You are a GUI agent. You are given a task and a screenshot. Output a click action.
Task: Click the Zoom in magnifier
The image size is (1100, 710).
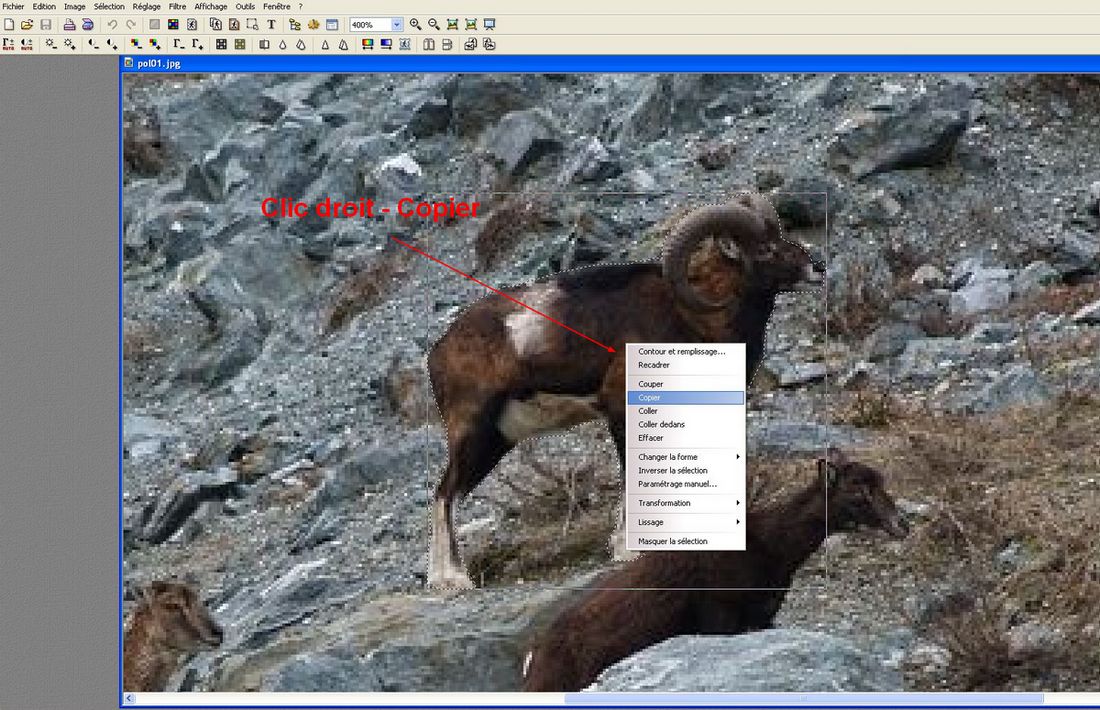click(x=415, y=24)
